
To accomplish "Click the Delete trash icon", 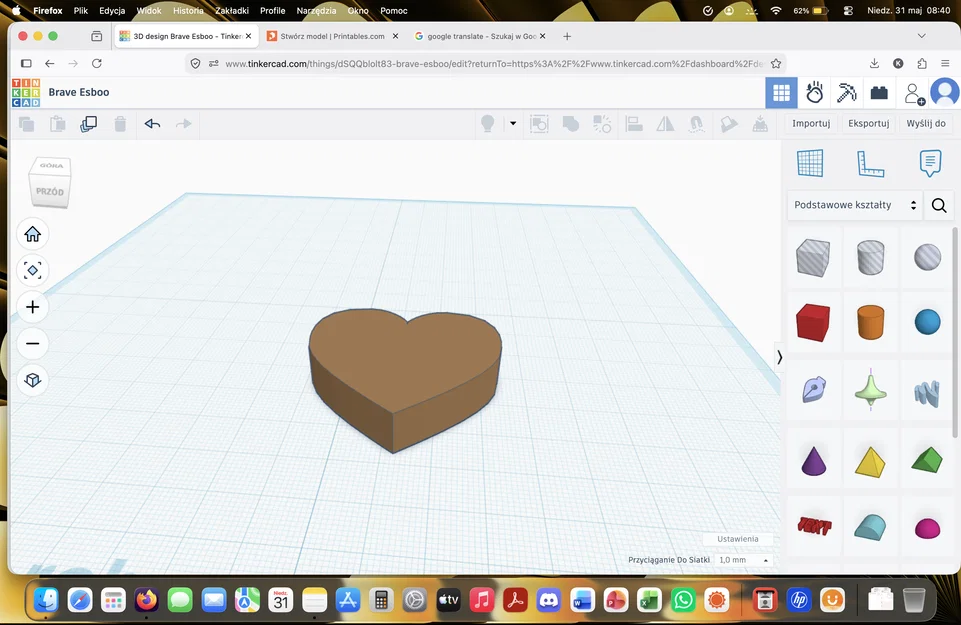I will point(120,124).
